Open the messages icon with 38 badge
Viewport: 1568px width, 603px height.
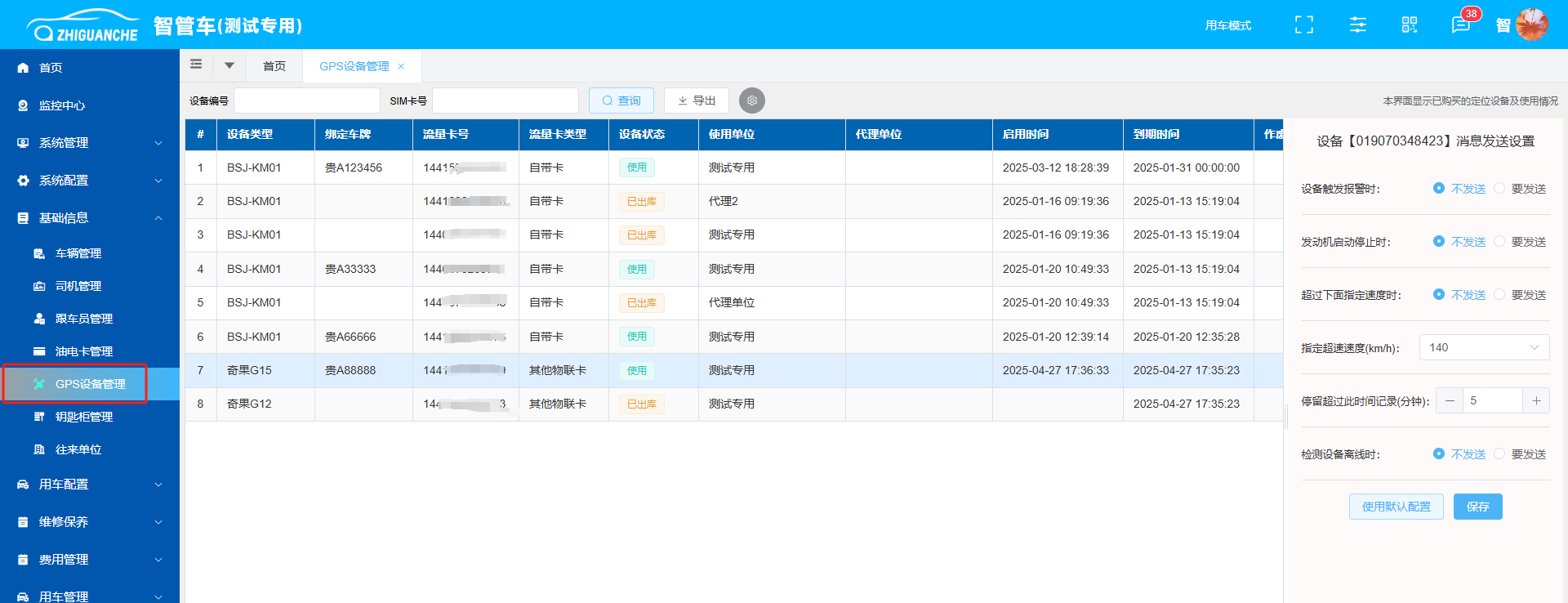coord(1461,25)
